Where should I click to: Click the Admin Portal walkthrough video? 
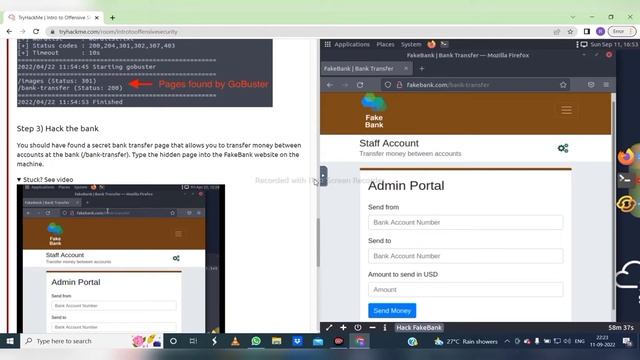[121, 259]
